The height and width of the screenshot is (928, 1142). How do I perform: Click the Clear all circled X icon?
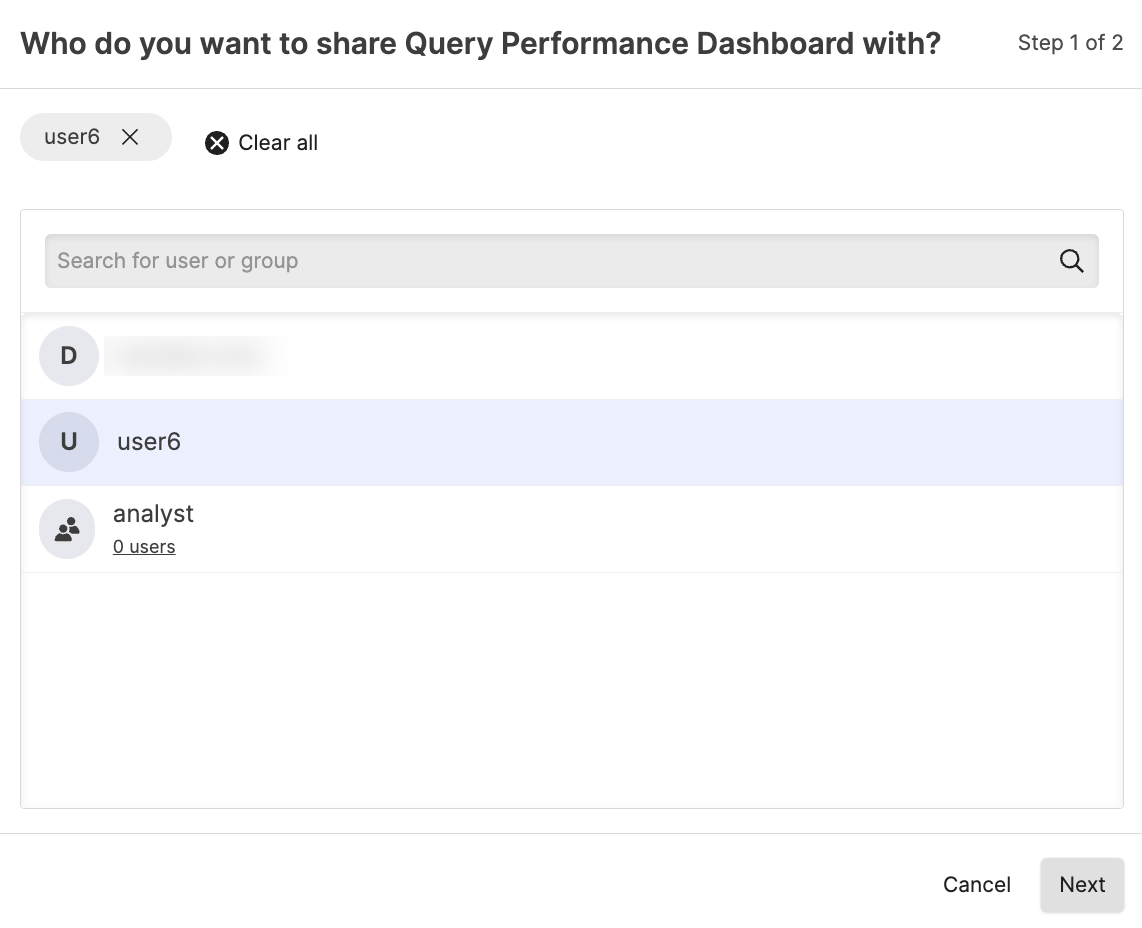point(217,143)
